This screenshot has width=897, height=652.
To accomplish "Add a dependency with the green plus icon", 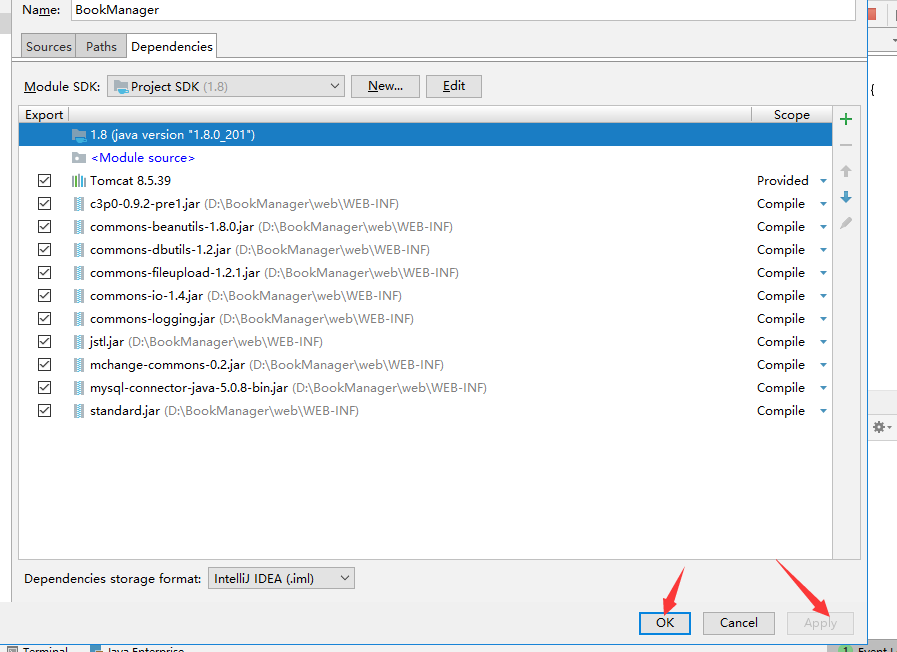I will (x=846, y=119).
